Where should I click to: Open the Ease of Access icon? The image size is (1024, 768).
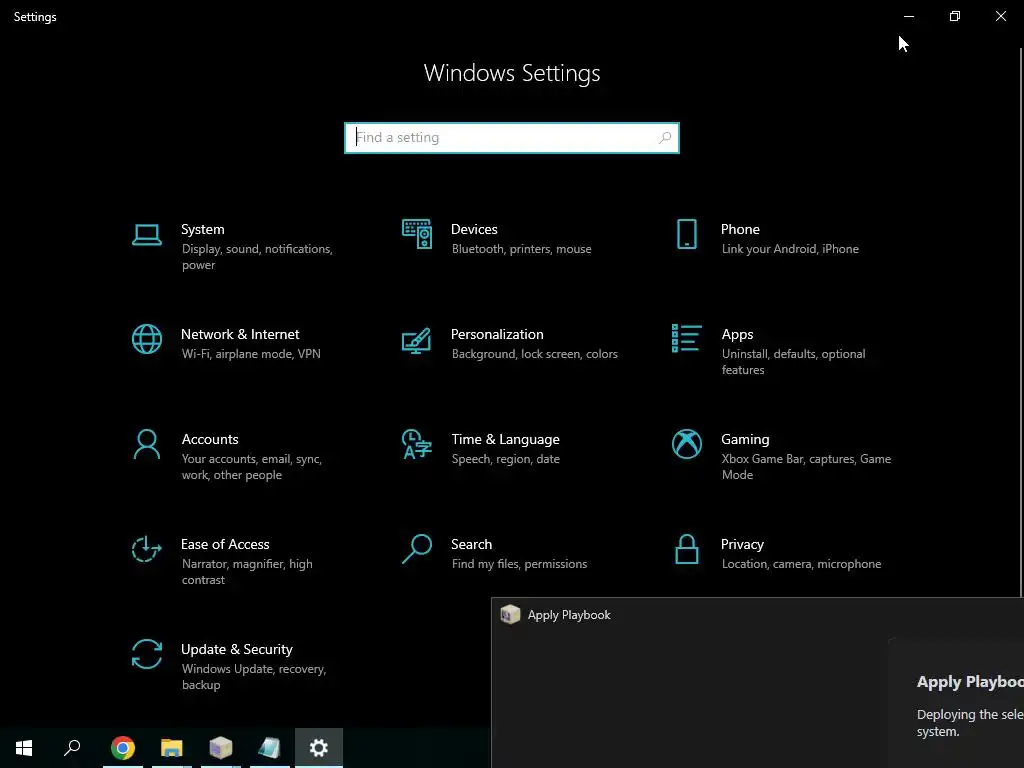147,549
